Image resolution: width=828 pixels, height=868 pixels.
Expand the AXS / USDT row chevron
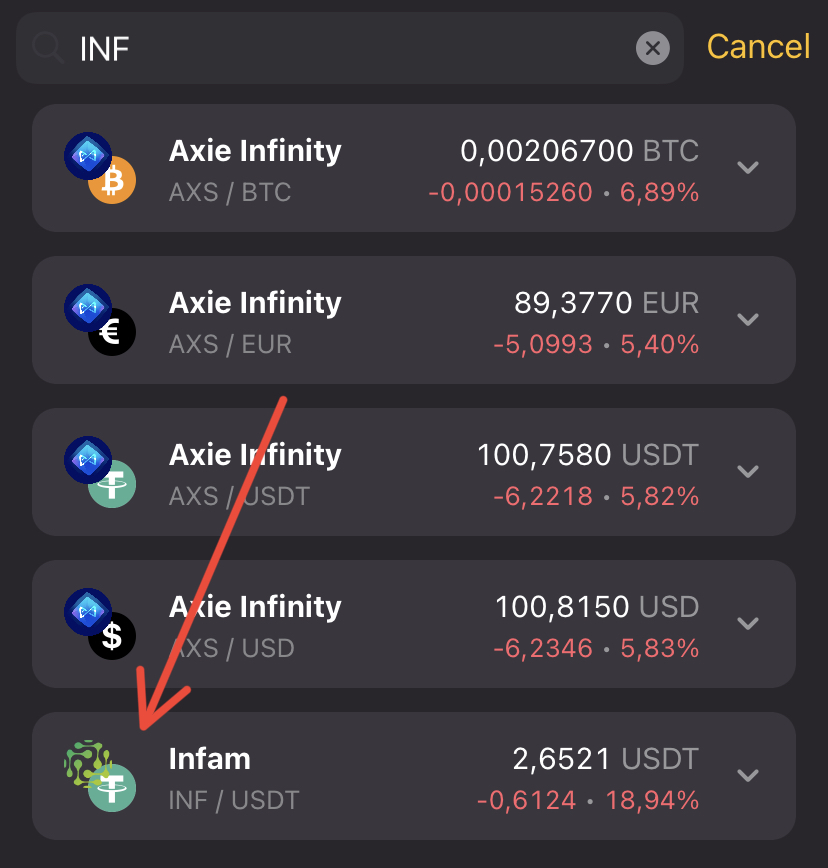pos(748,471)
